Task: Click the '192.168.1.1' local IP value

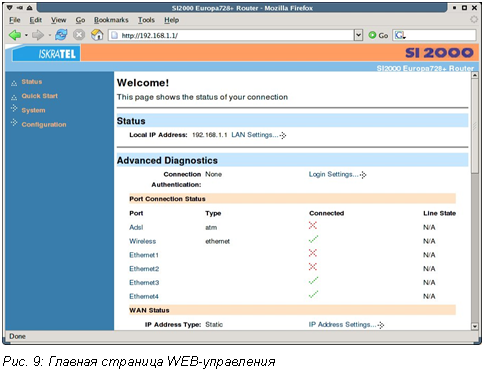Action: coord(210,135)
